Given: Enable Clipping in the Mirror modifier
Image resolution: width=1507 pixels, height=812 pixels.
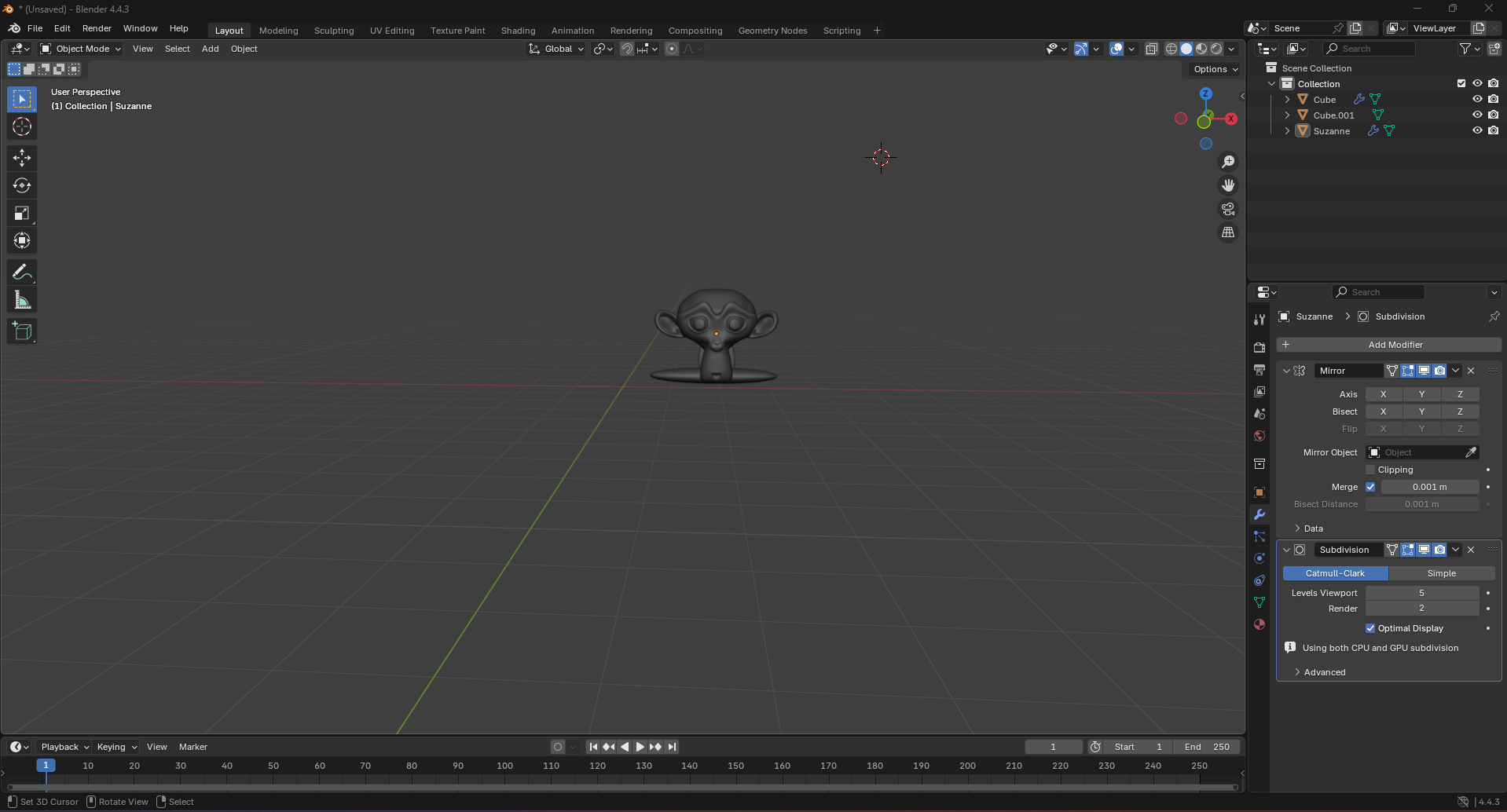Looking at the screenshot, I should [x=1370, y=470].
